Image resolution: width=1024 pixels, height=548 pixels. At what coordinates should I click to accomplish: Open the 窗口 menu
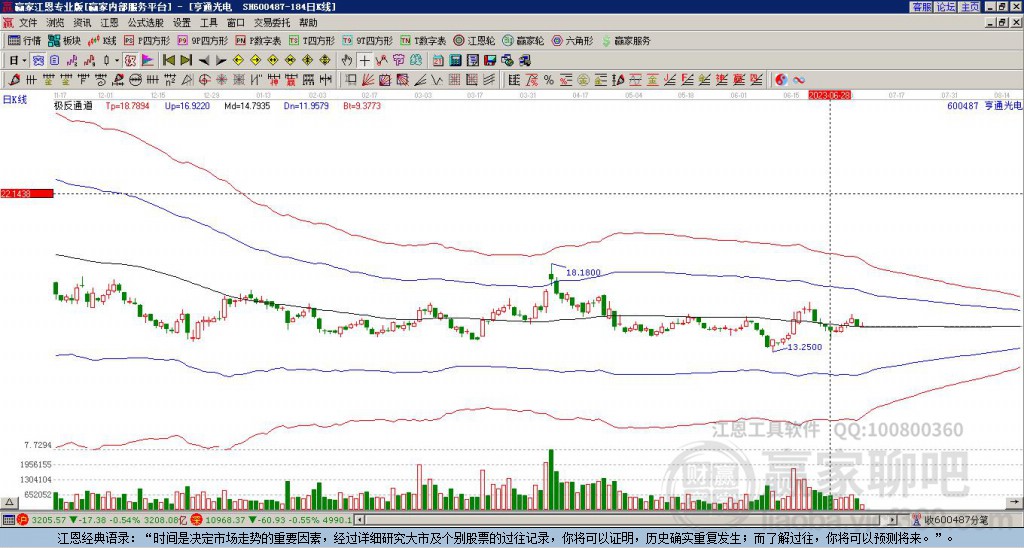click(236, 23)
